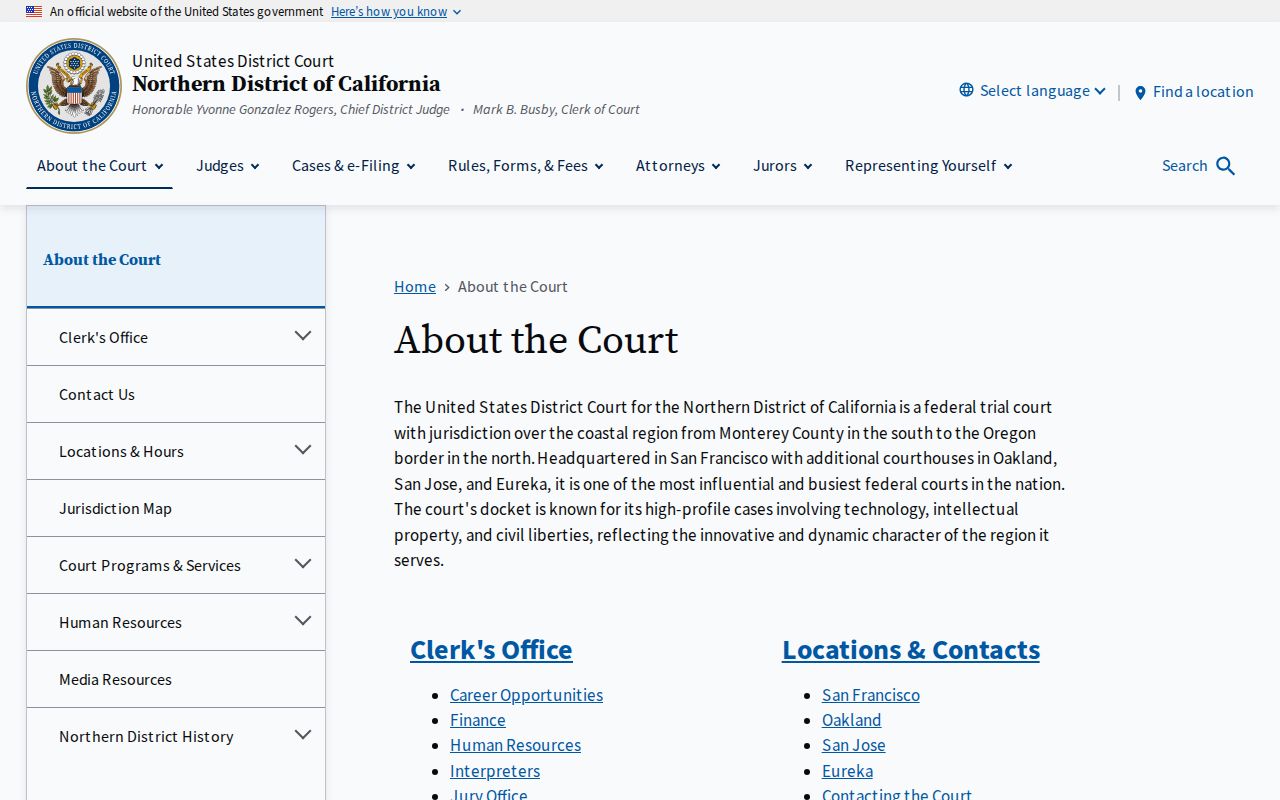Click "Honorable Yvonne Gonzalez Rogers" text
This screenshot has width=1280, height=800.
(234, 109)
